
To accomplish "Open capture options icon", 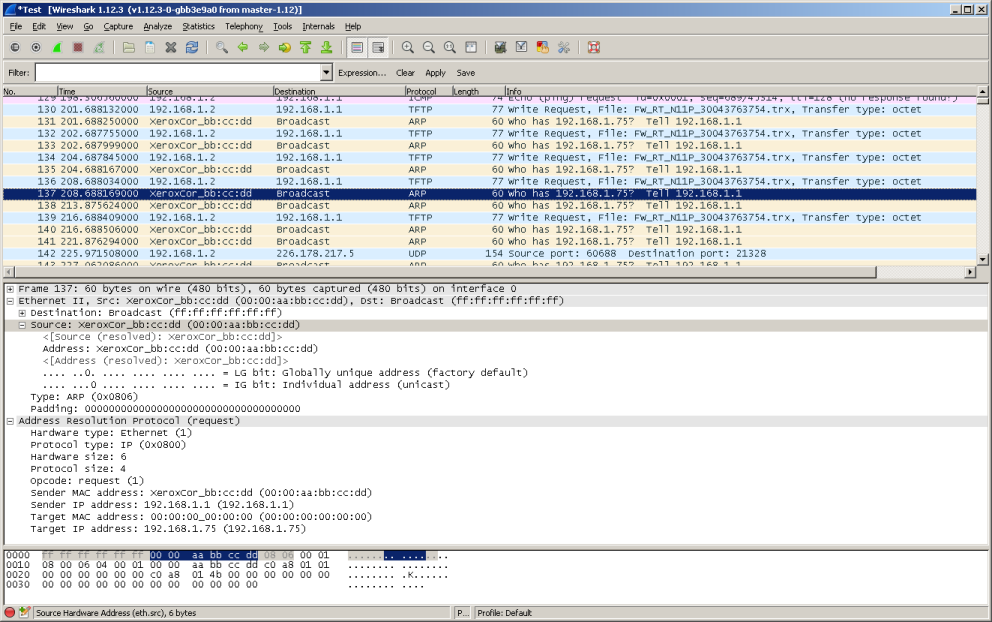I will [x=36, y=47].
